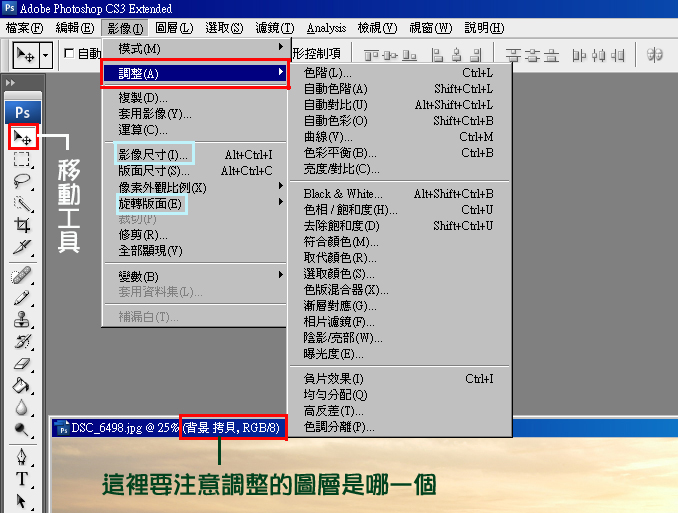
Task: Select the History Brush tool
Action: (x=22, y=342)
